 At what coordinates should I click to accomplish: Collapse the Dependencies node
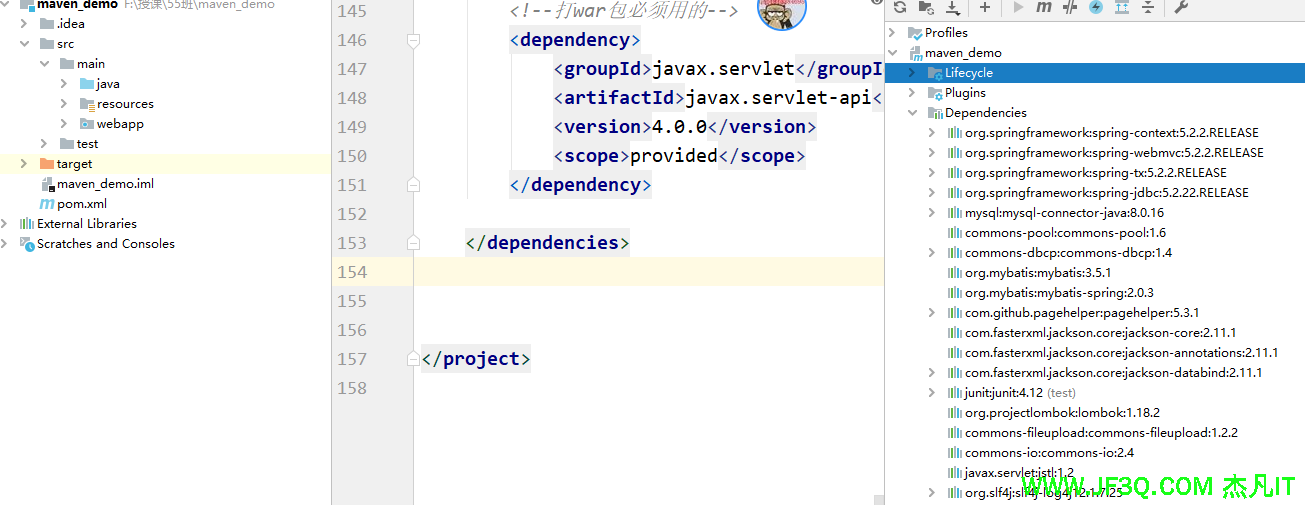pos(912,113)
